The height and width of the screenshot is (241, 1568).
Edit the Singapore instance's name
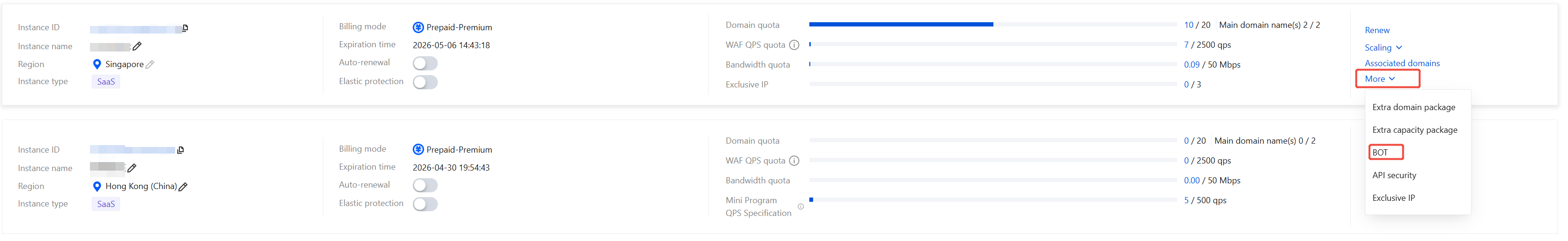point(137,46)
